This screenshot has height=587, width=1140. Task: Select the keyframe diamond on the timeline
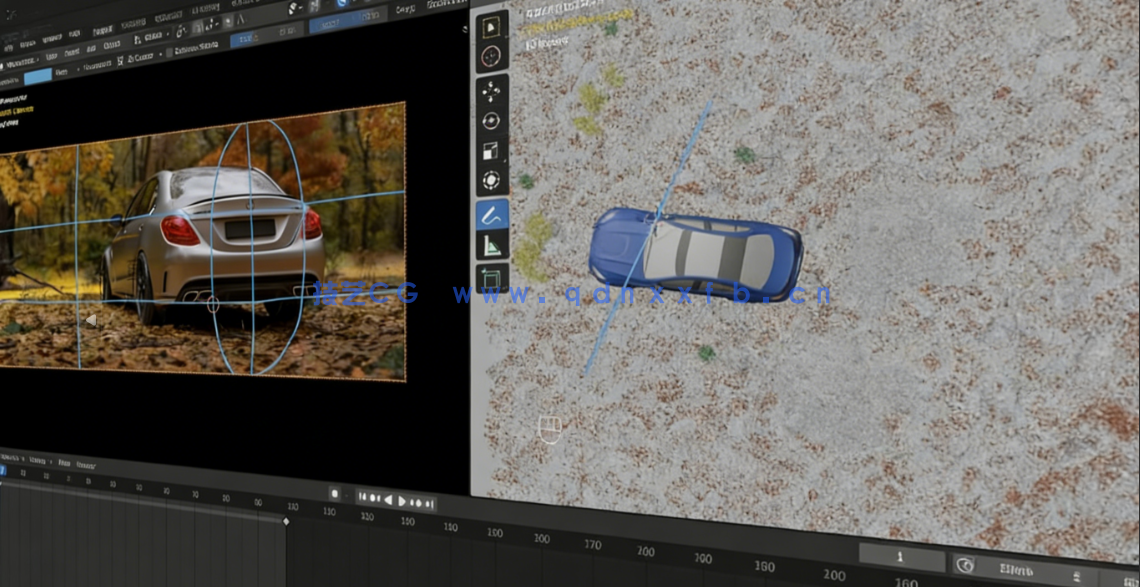[286, 521]
